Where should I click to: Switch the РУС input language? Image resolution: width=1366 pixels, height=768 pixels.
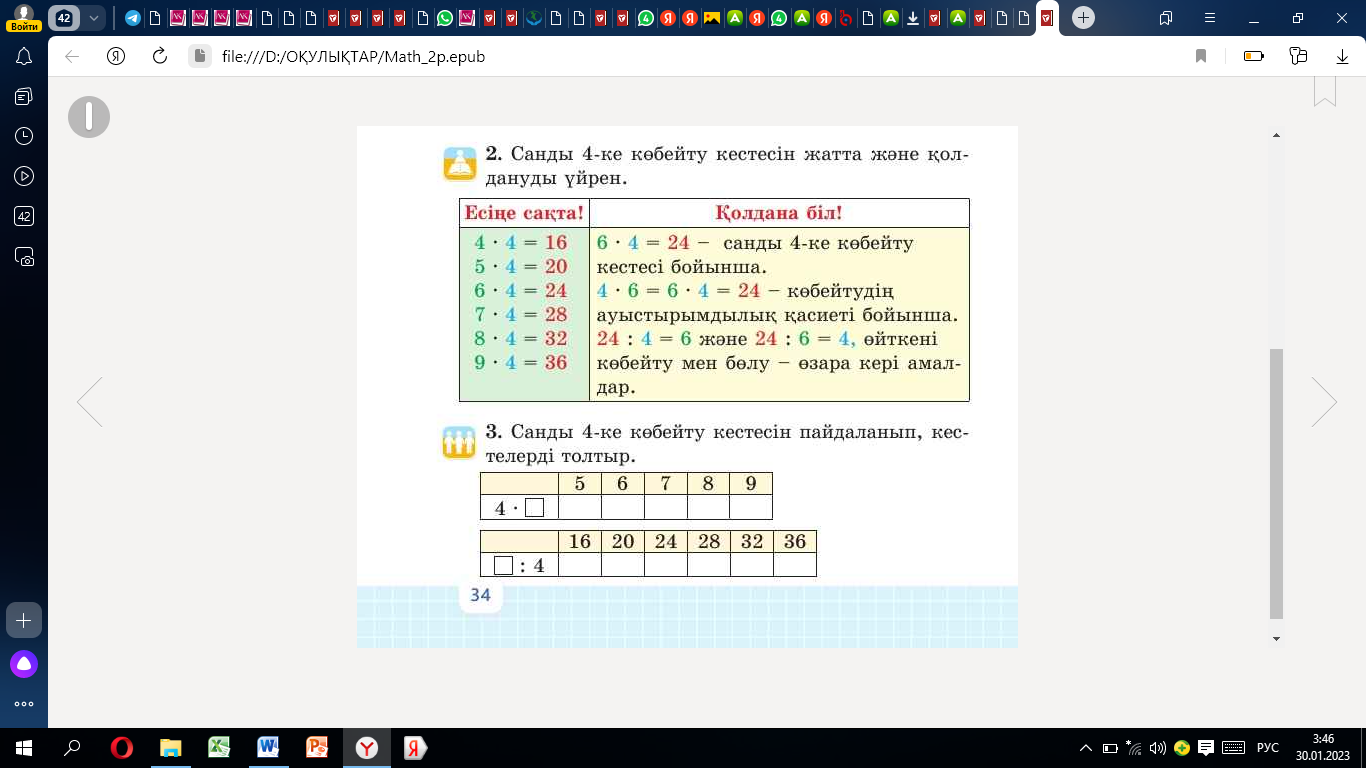tap(1268, 748)
